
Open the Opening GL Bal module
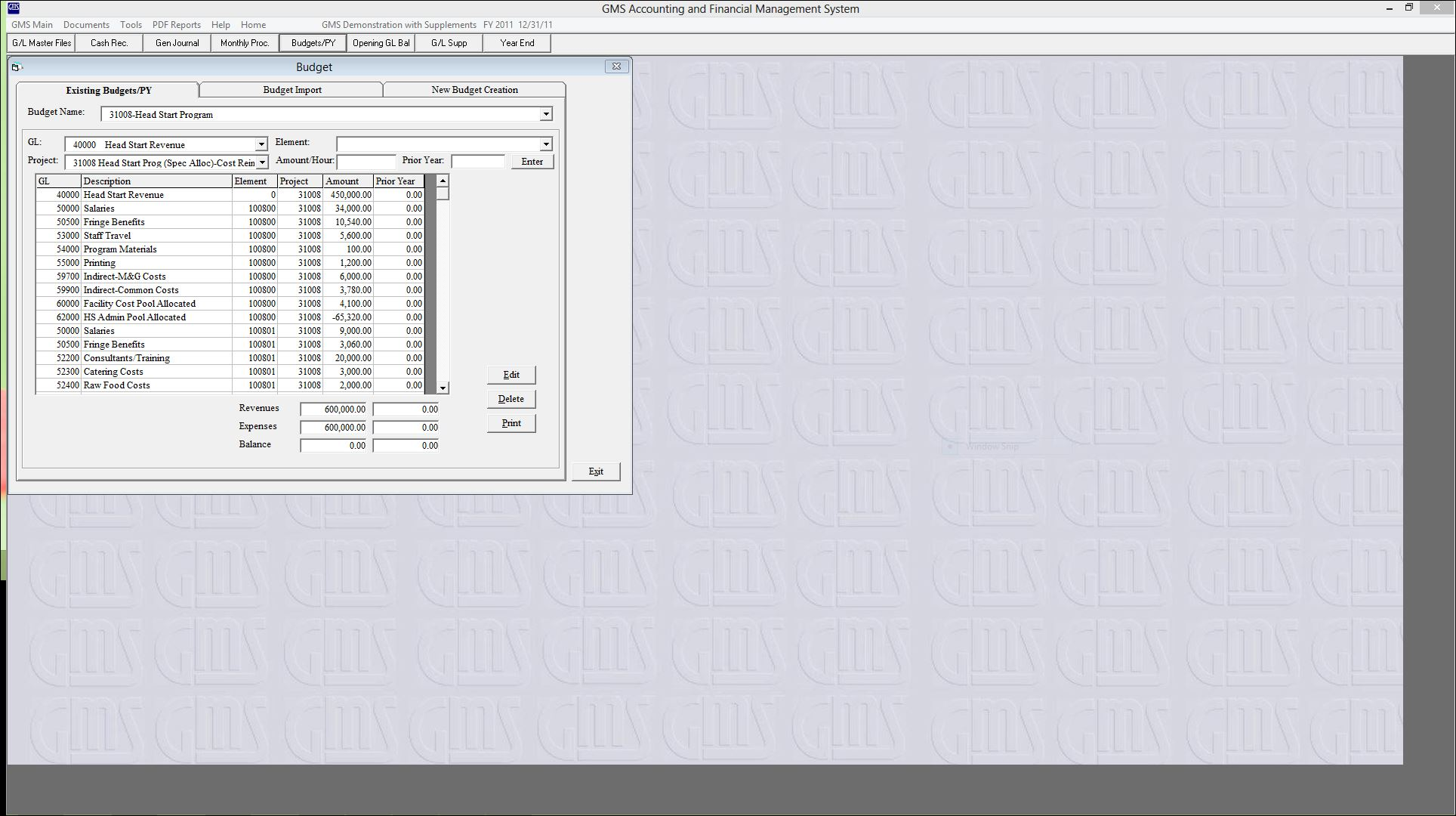tap(380, 43)
